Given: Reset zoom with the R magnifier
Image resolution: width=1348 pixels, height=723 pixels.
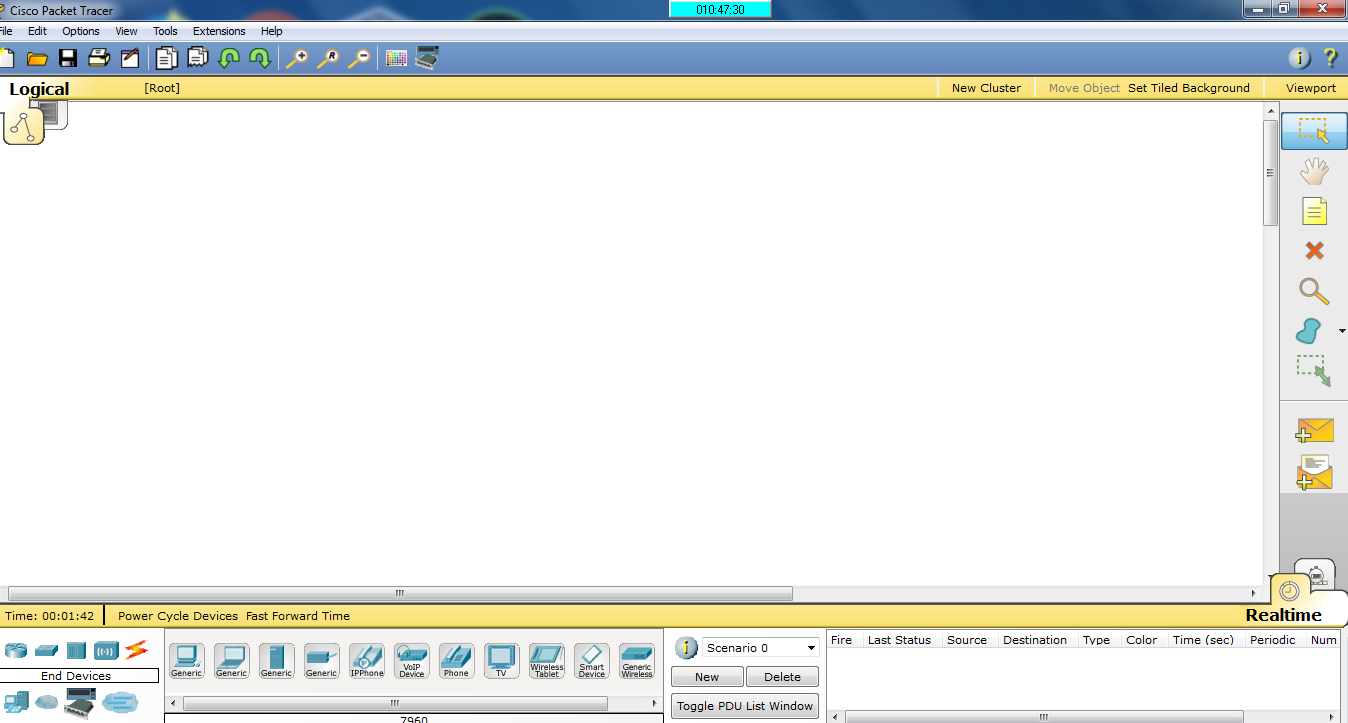Looking at the screenshot, I should tap(328, 58).
